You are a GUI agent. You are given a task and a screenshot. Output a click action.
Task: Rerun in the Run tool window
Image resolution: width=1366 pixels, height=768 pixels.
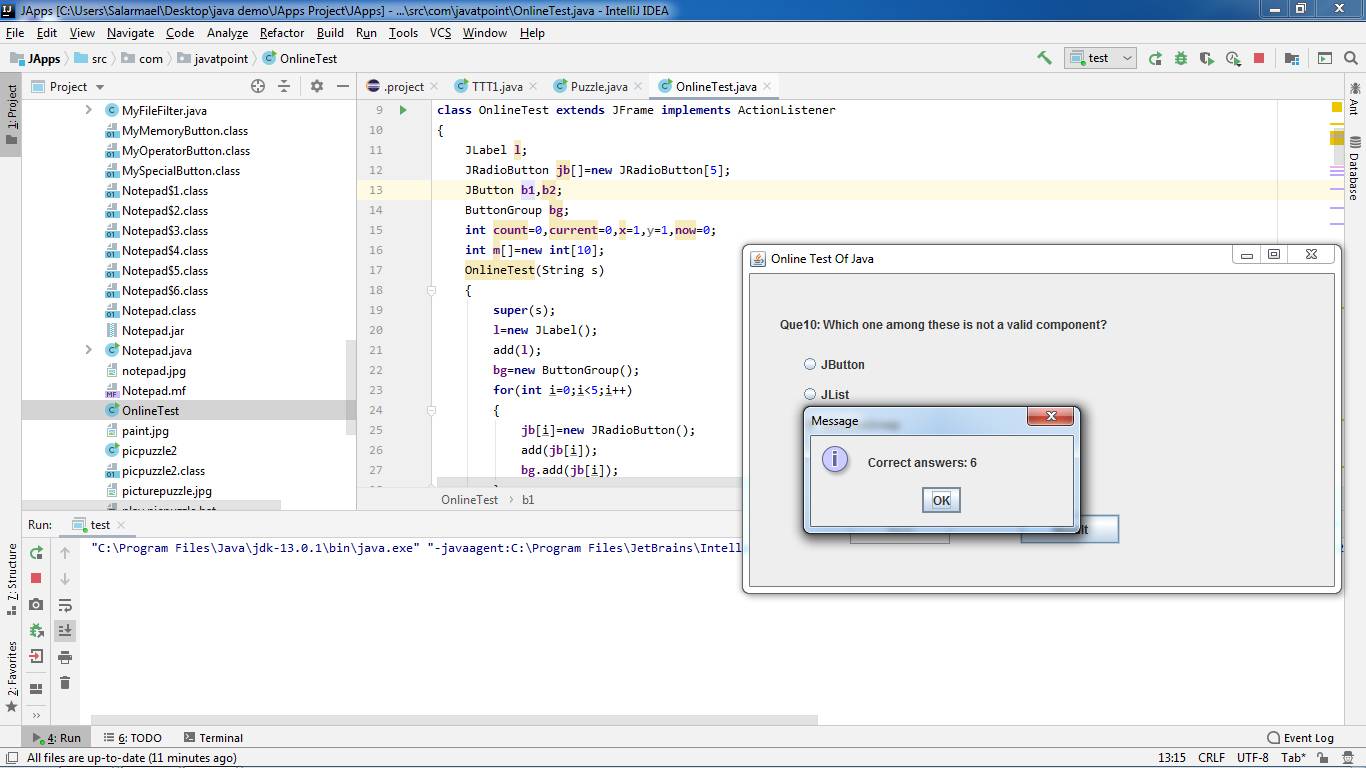coord(36,552)
